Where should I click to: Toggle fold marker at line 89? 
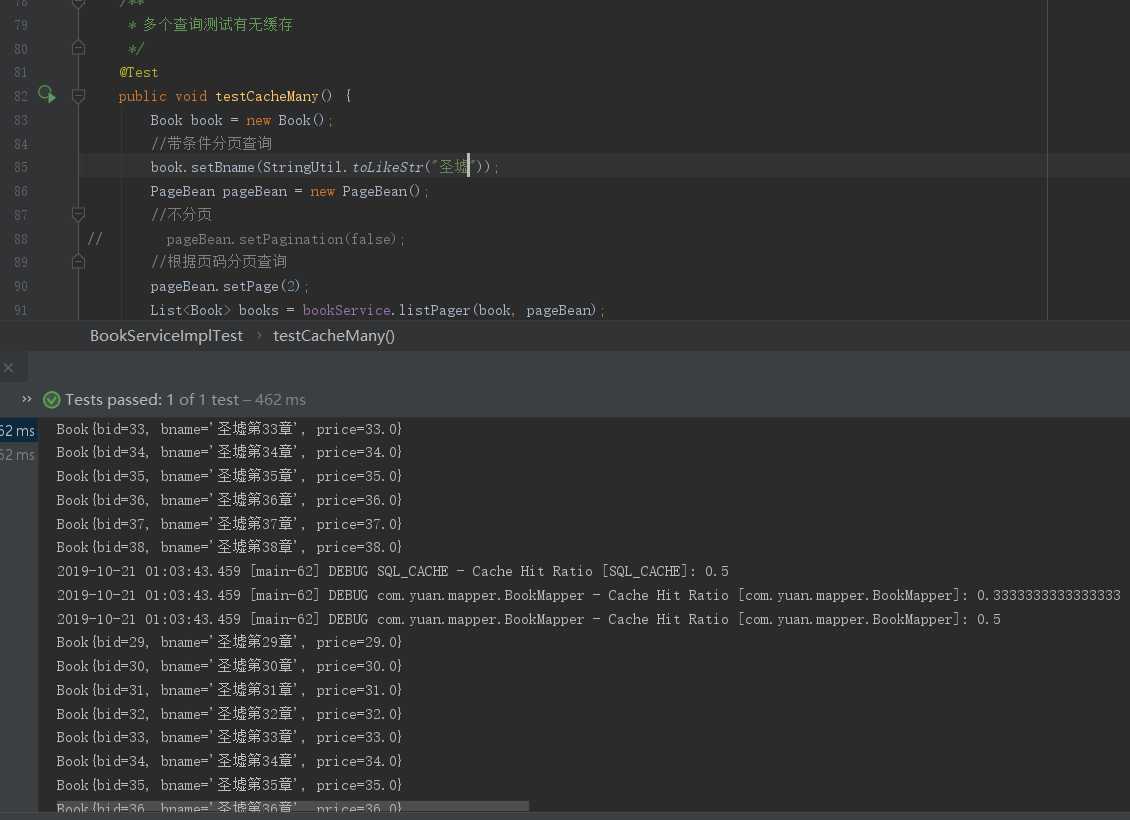(x=79, y=262)
